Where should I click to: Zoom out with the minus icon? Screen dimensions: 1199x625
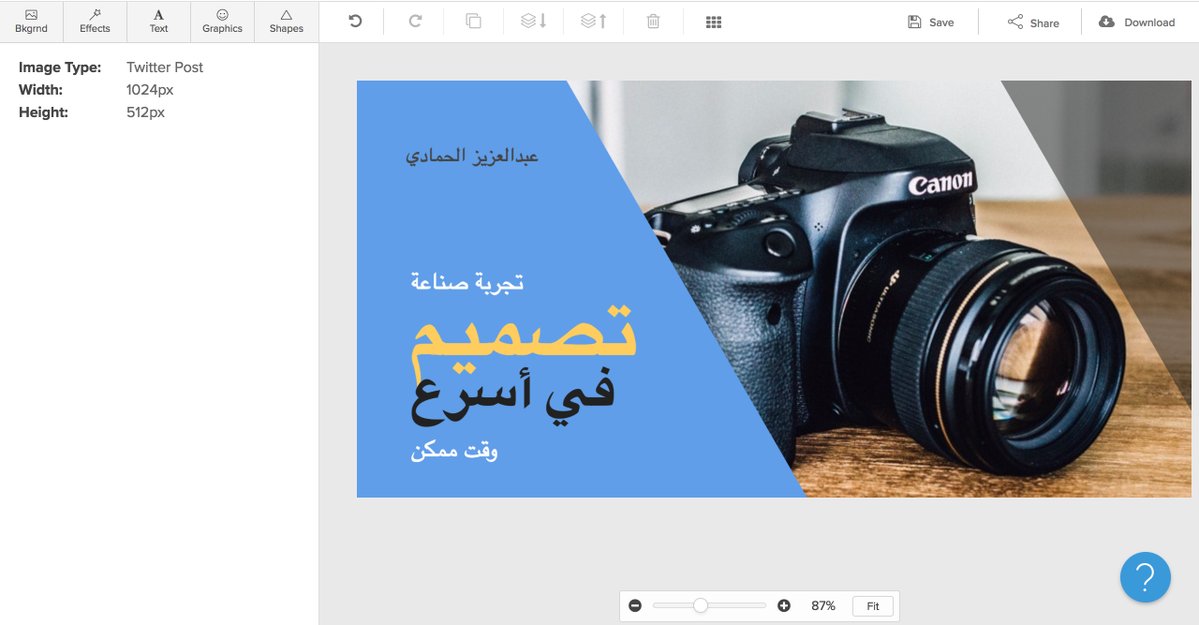click(x=635, y=606)
